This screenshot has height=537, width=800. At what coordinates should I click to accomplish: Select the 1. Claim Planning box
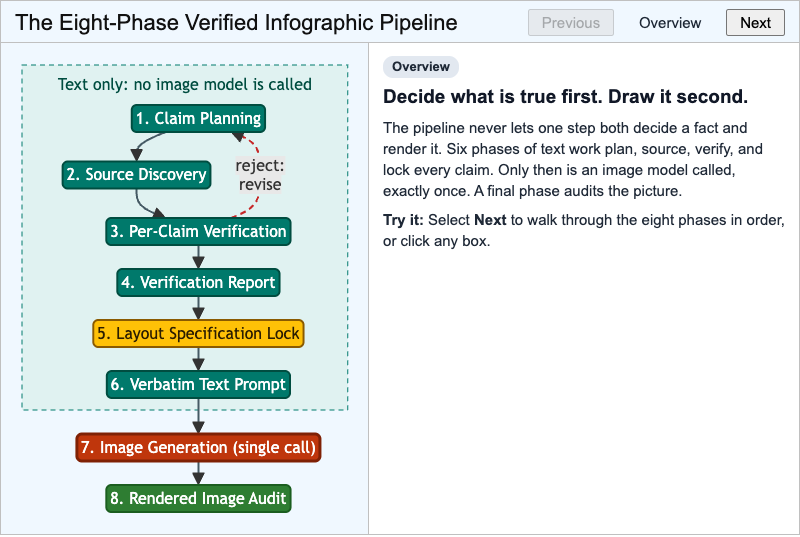[x=198, y=118]
